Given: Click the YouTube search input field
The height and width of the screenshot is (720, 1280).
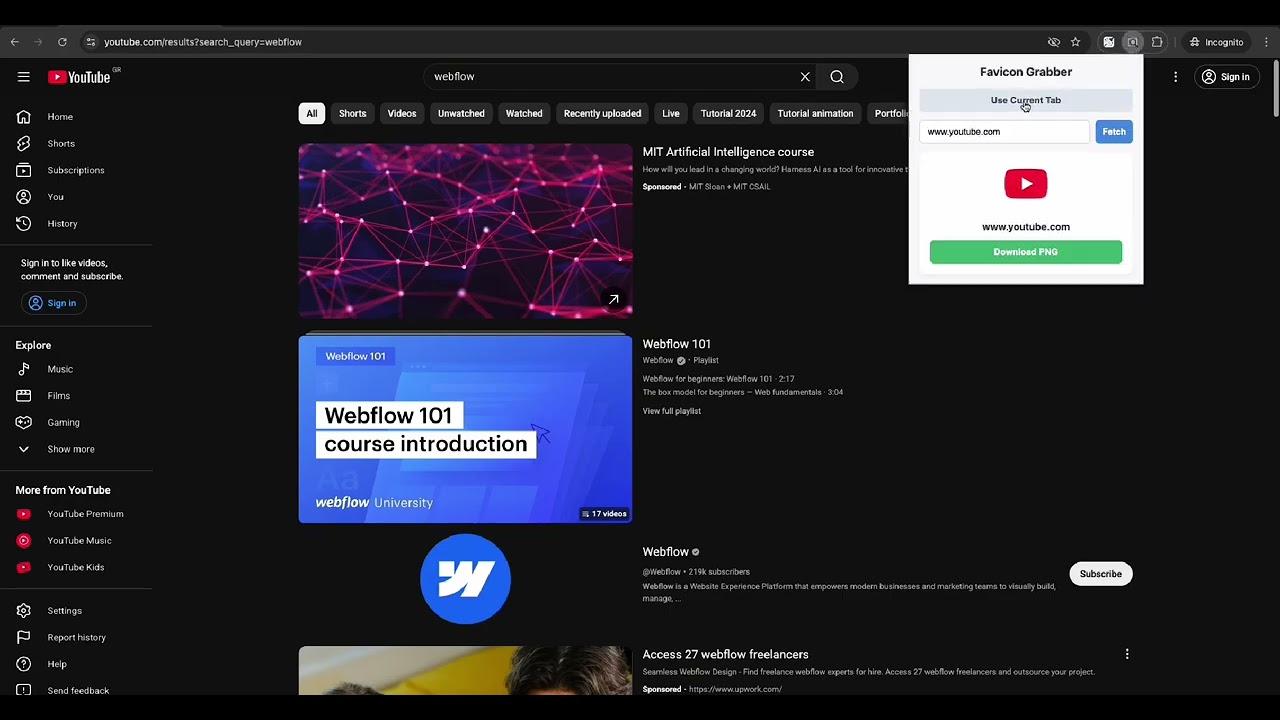Looking at the screenshot, I should 610,77.
